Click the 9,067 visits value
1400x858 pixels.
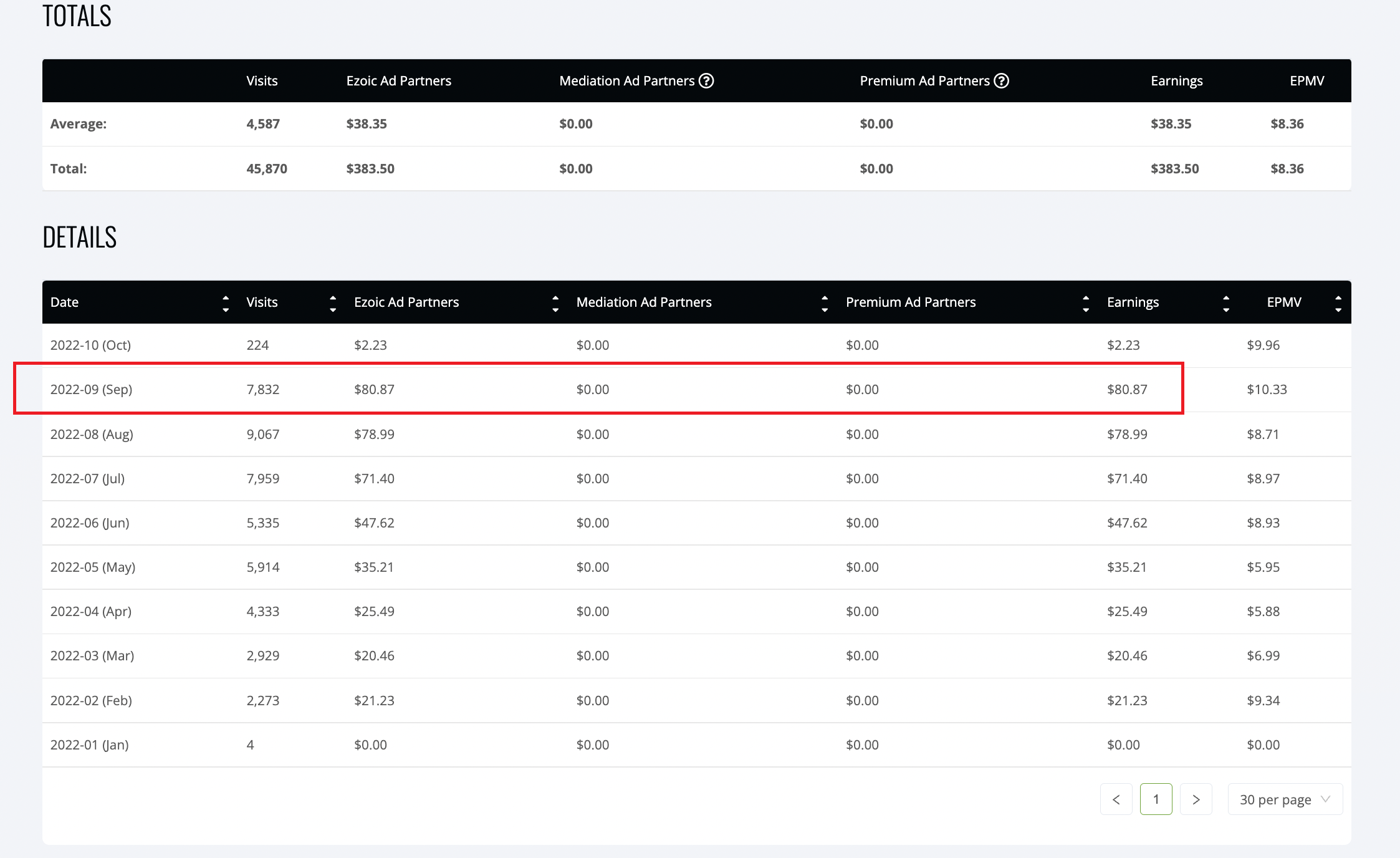[263, 435]
